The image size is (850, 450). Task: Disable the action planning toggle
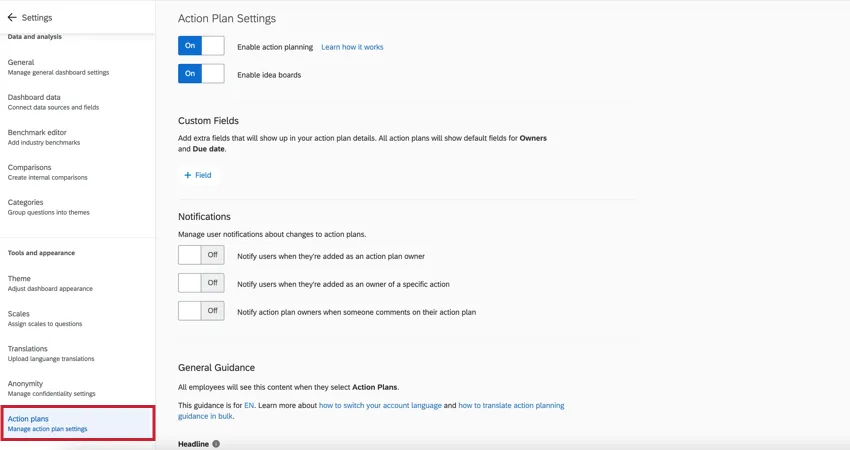pyautogui.click(x=201, y=46)
